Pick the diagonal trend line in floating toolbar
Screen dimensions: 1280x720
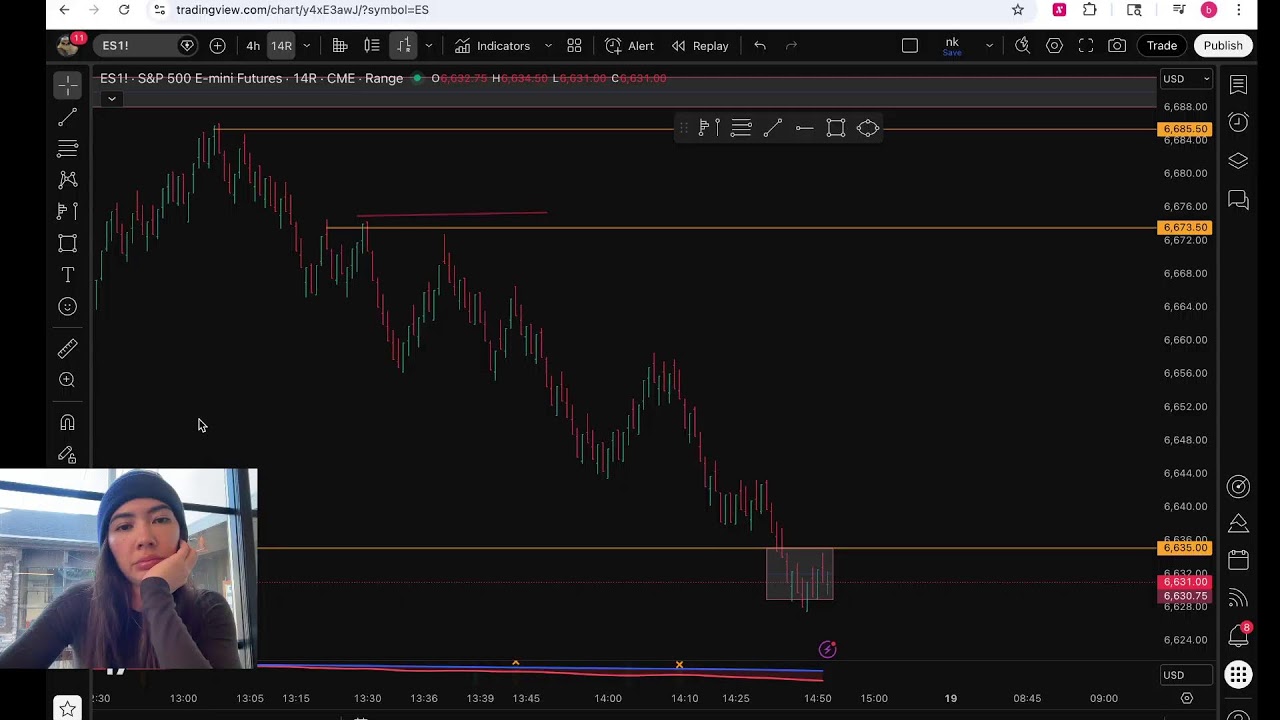pos(773,128)
